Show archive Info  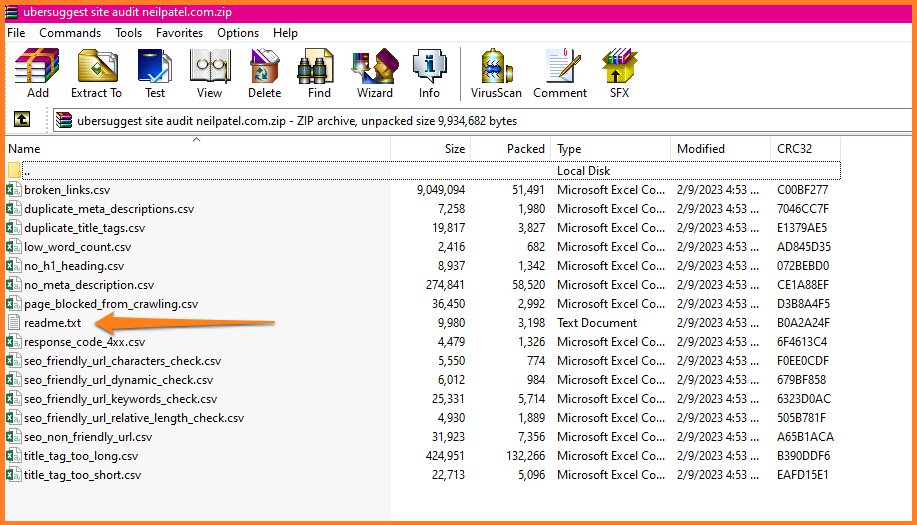429,74
